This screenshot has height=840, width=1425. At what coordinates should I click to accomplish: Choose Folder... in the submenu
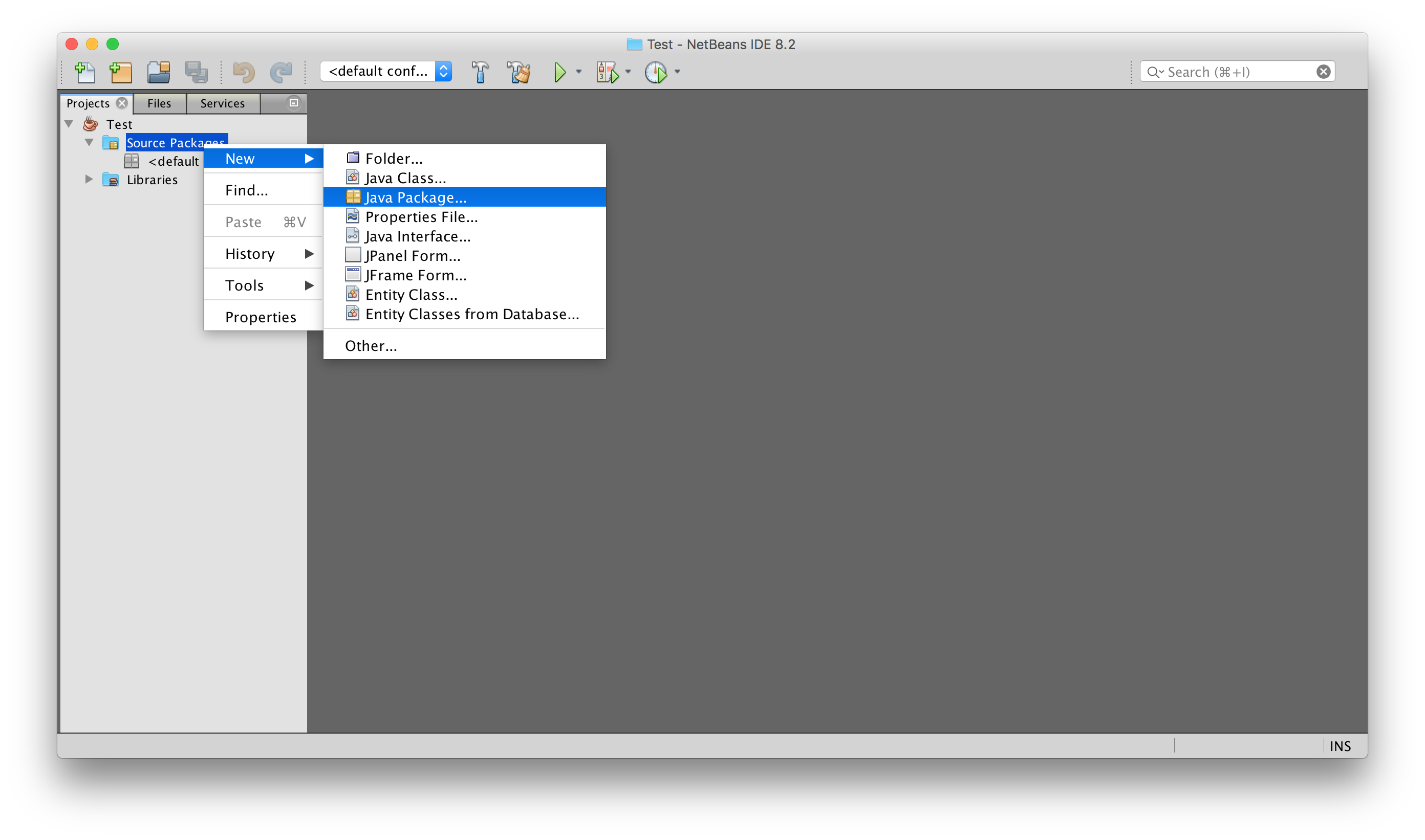tap(464, 158)
